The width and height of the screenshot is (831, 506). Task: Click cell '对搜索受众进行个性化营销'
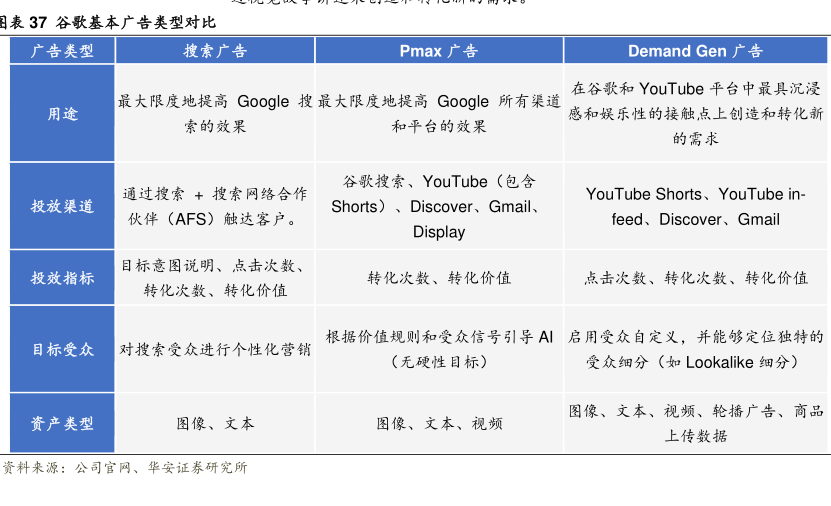pos(215,349)
